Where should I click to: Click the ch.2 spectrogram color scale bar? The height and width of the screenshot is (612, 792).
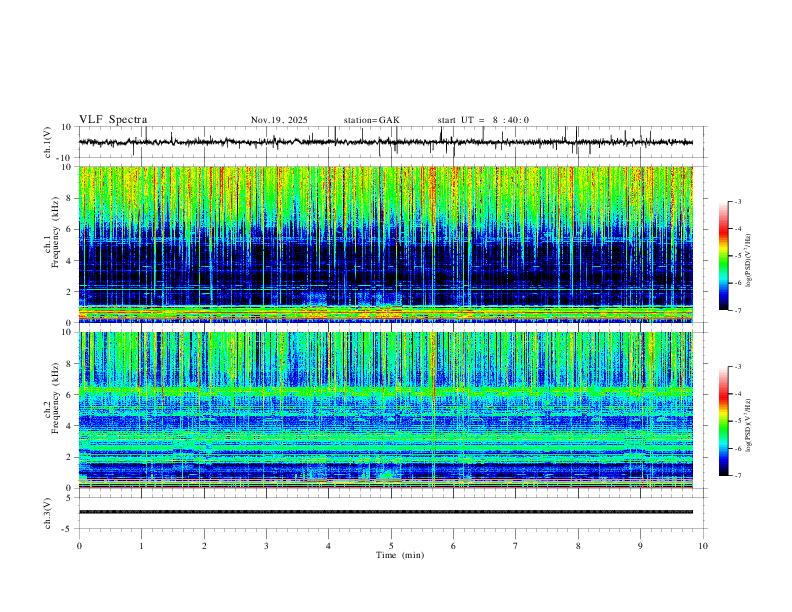point(724,421)
